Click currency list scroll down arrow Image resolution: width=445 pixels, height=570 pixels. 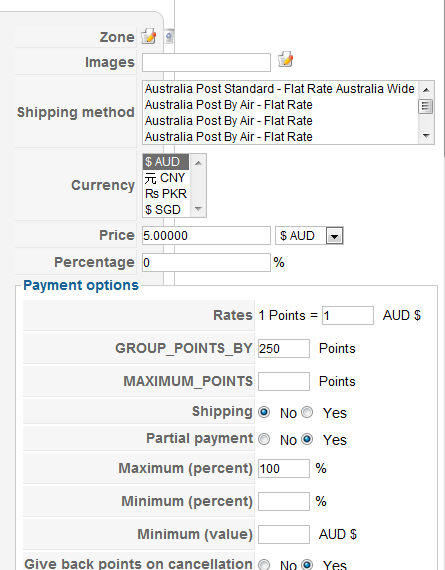198,209
